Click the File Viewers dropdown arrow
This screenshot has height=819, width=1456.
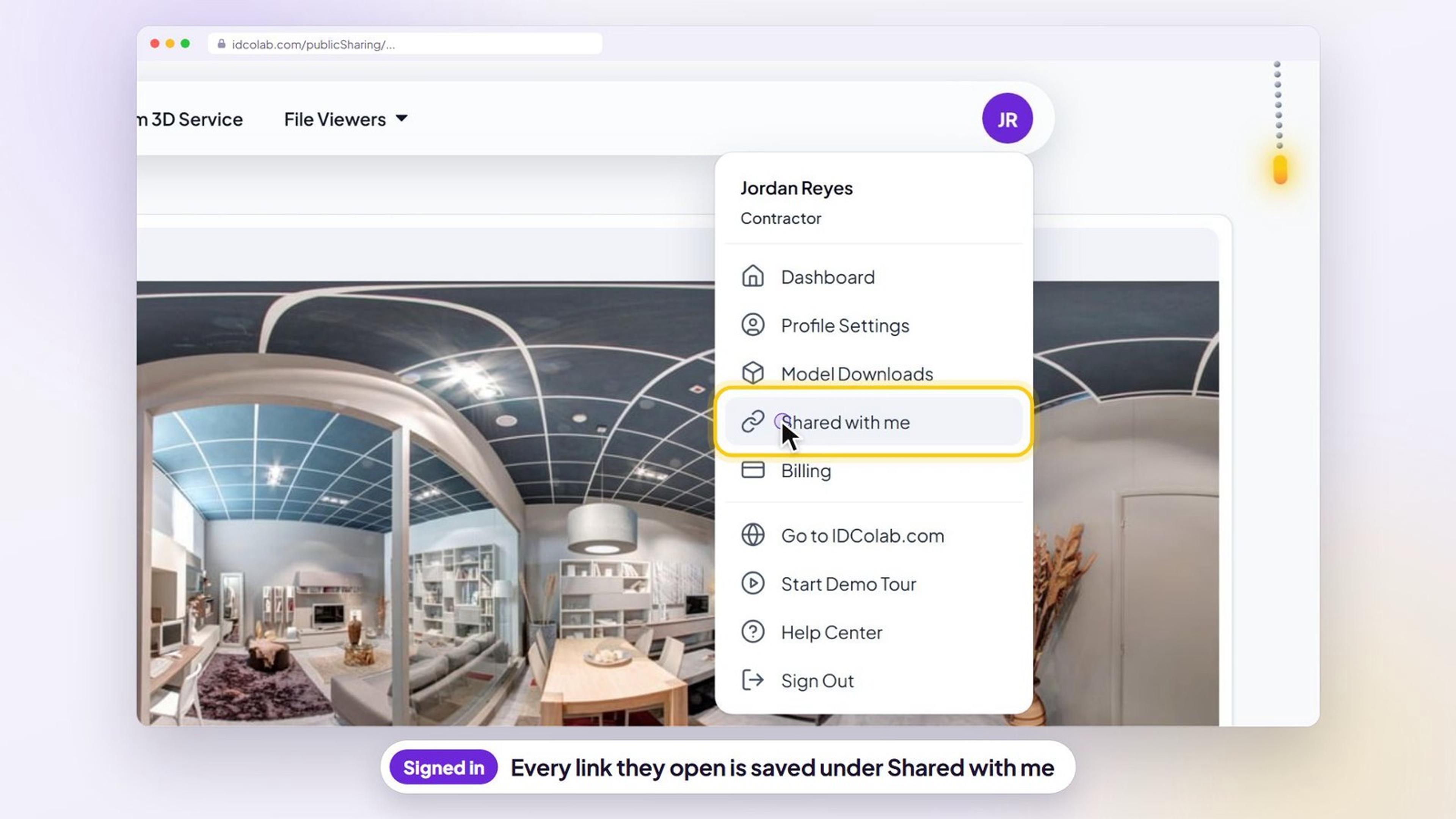pyautogui.click(x=401, y=118)
